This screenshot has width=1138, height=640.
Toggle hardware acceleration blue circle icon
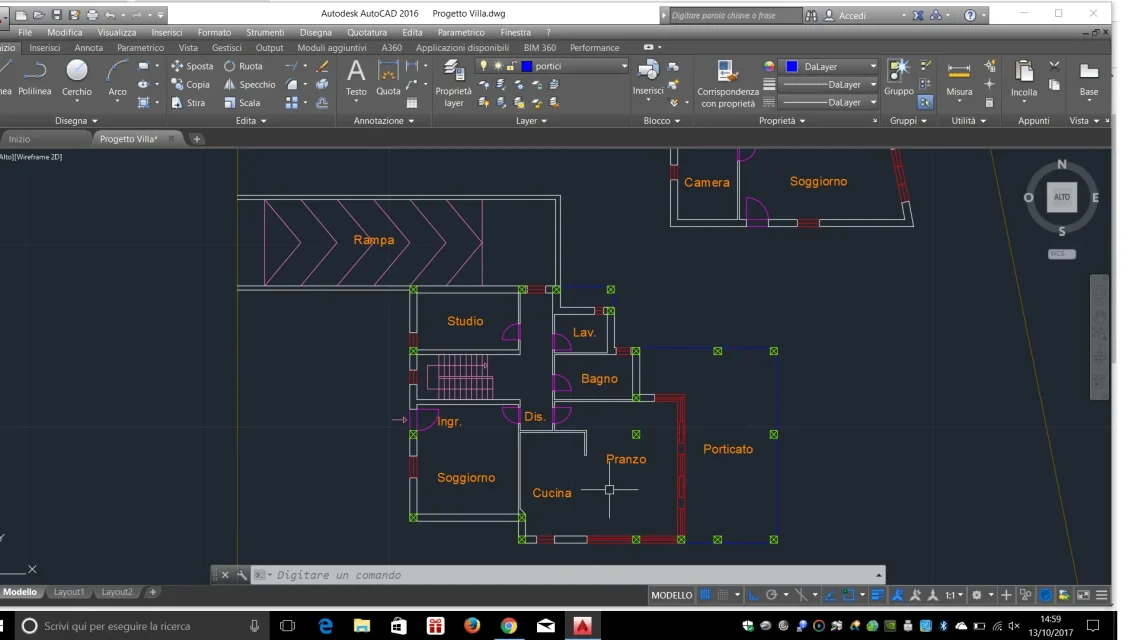coord(1046,595)
